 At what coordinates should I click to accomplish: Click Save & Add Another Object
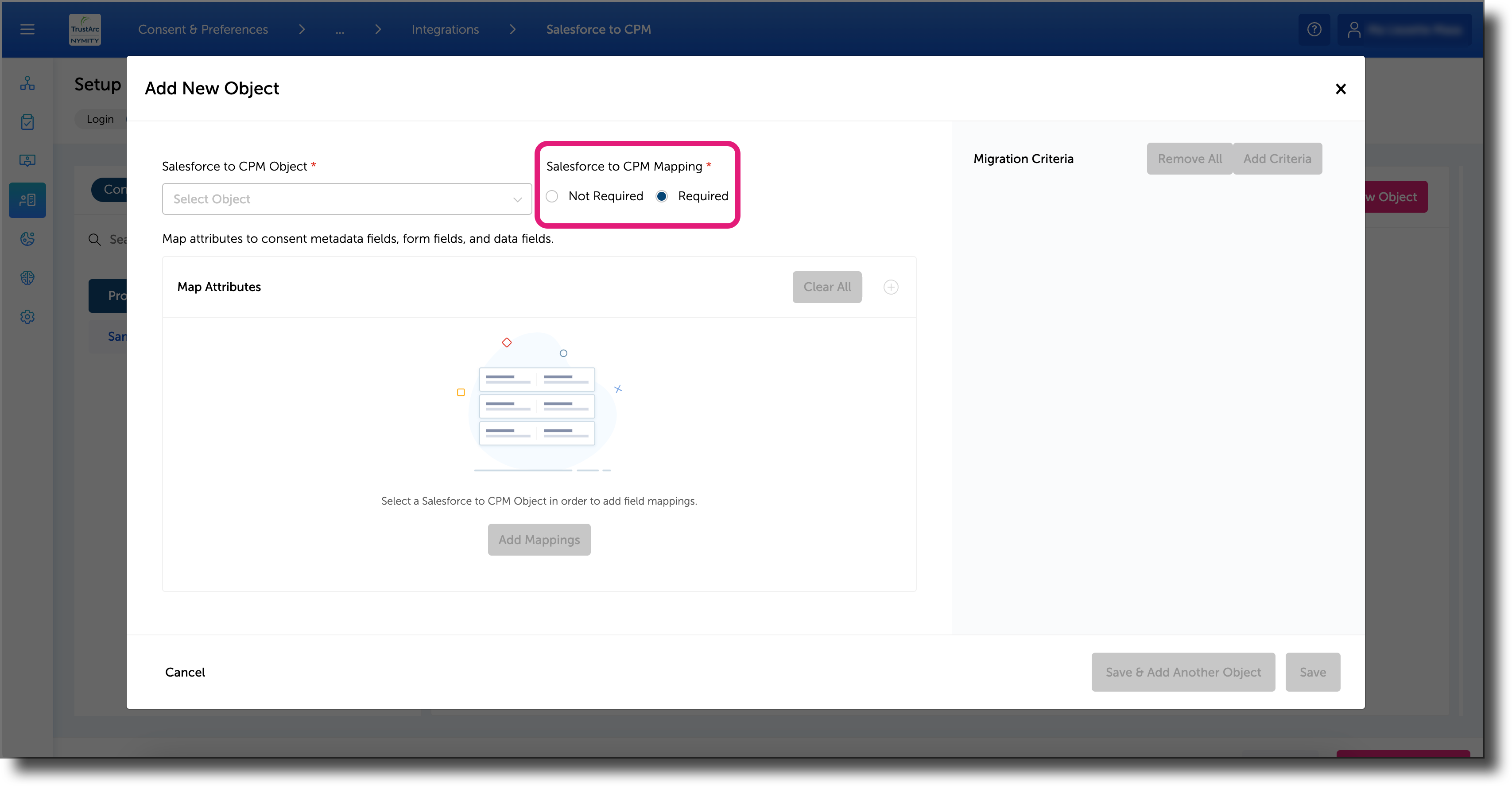coord(1183,673)
